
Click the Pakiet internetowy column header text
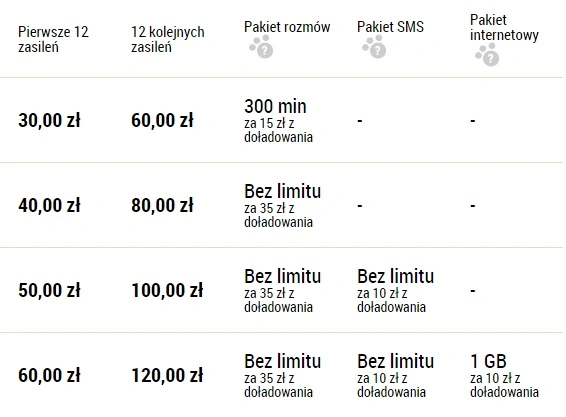point(504,27)
